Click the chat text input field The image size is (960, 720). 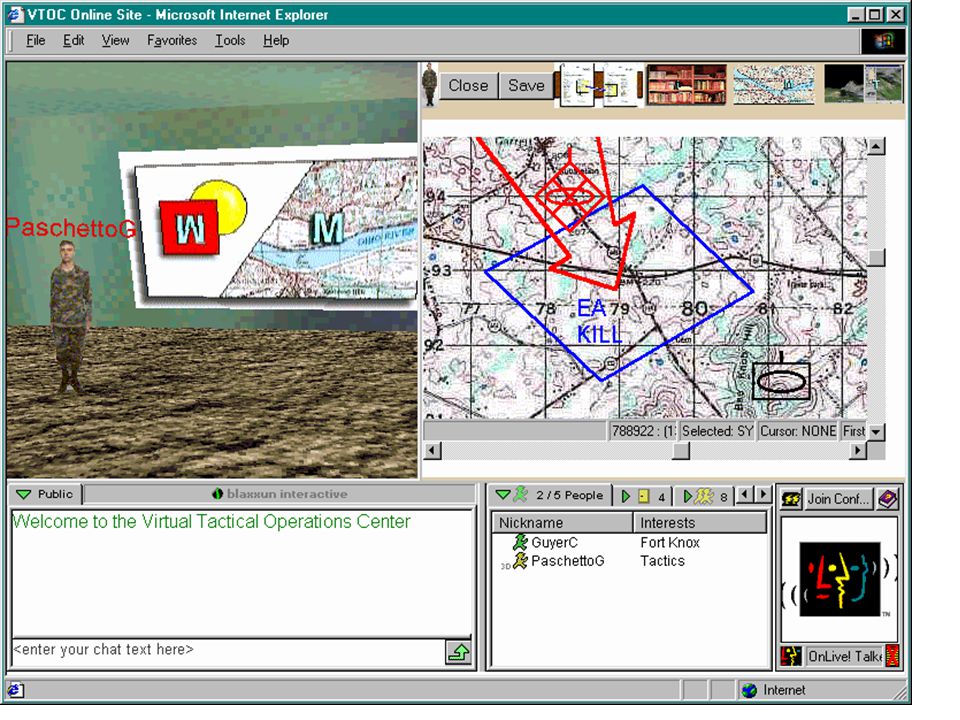(x=228, y=650)
